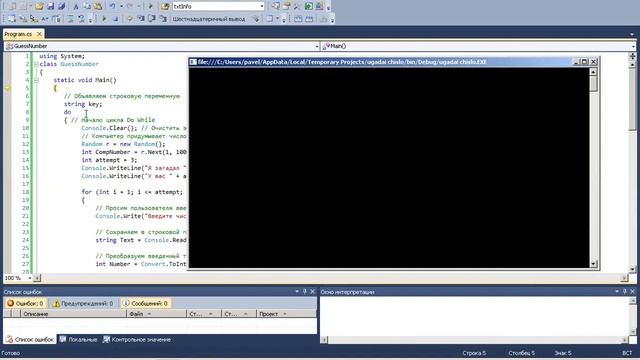
Task: Open the Проект column filter arrow
Action: click(x=284, y=314)
